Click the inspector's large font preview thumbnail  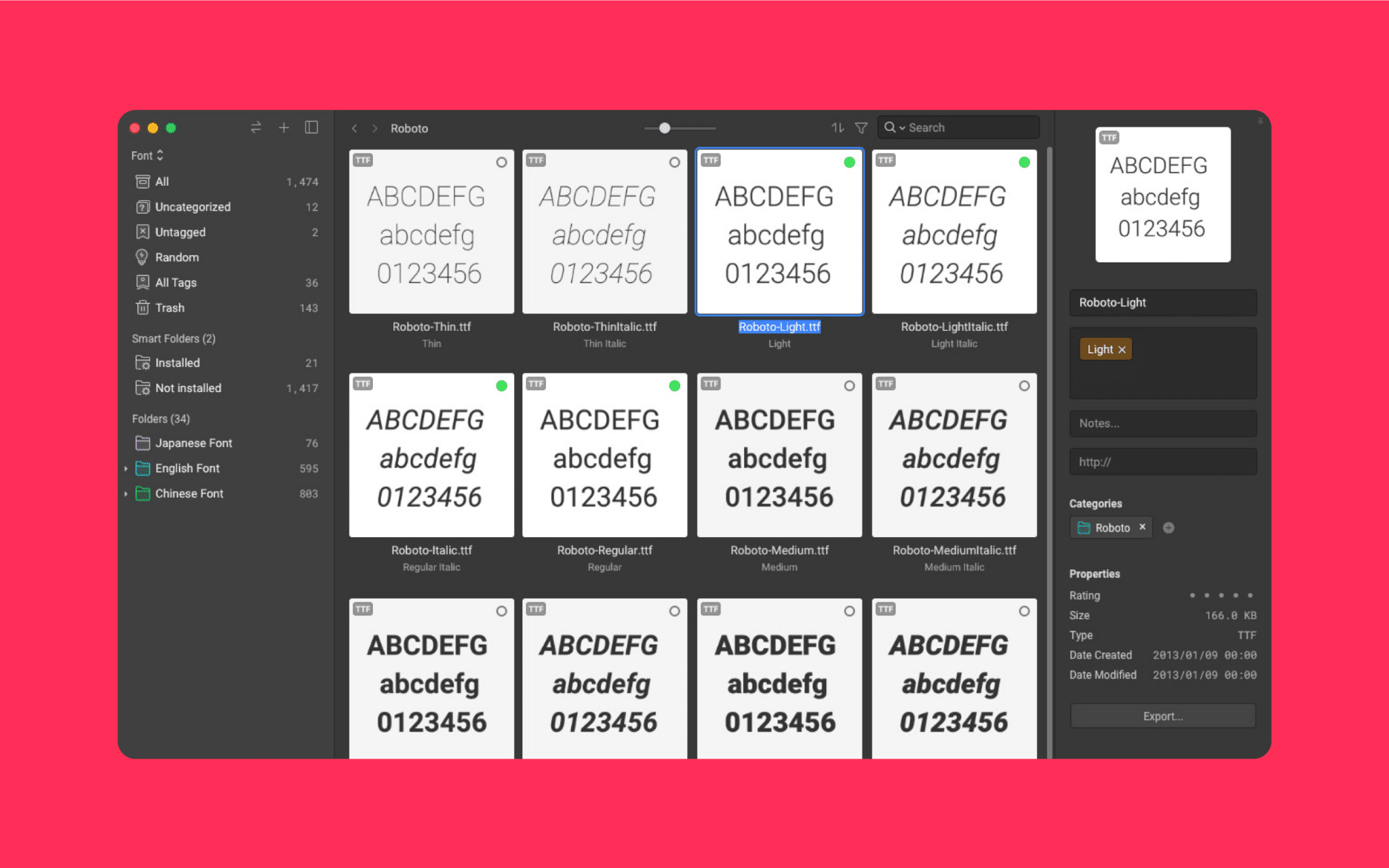point(1162,195)
